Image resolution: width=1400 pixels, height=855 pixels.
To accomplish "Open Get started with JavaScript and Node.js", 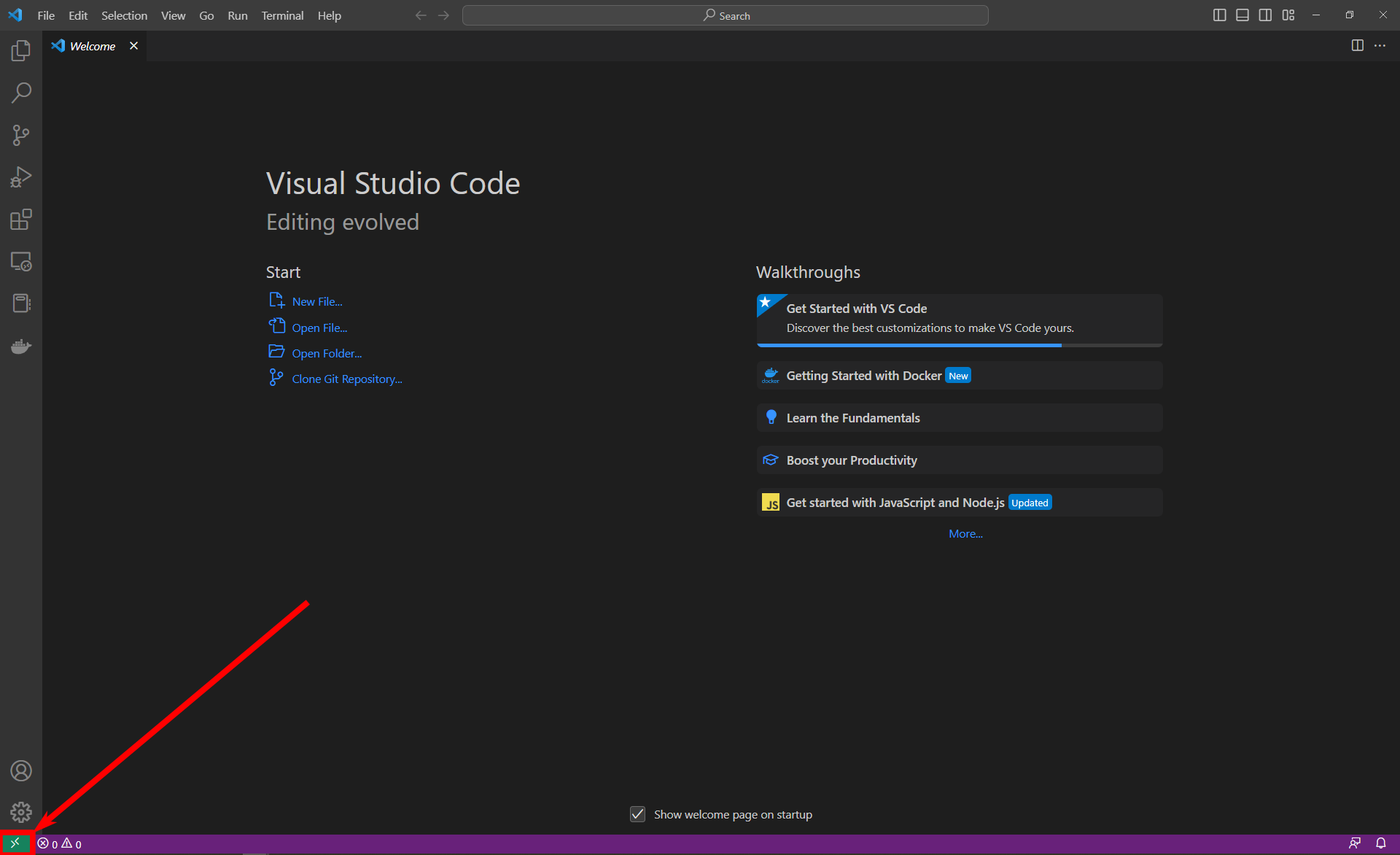I will [x=959, y=503].
